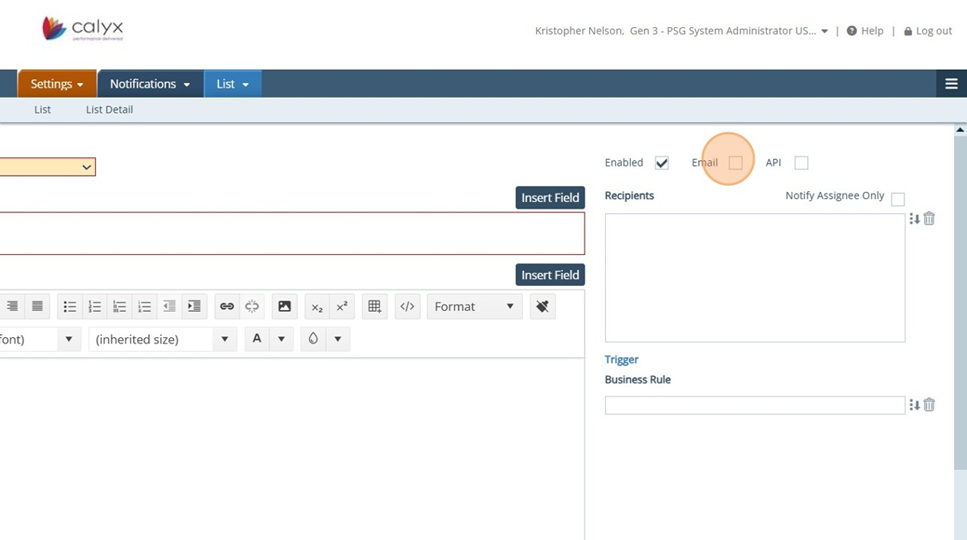Open the hamburger menu in navigation bar
This screenshot has height=540, width=967.
(951, 84)
